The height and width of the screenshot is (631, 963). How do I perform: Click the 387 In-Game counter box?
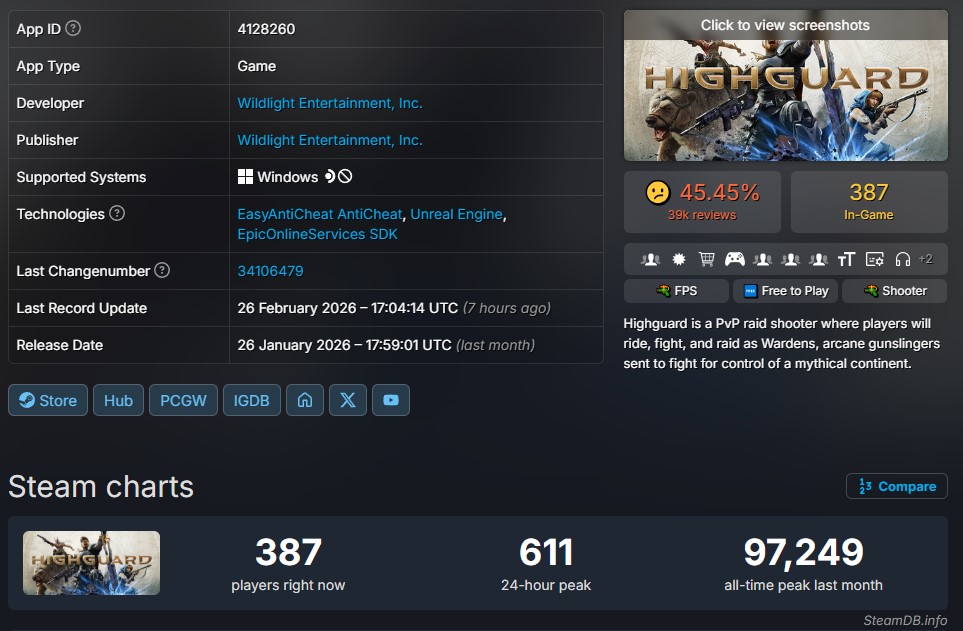869,202
